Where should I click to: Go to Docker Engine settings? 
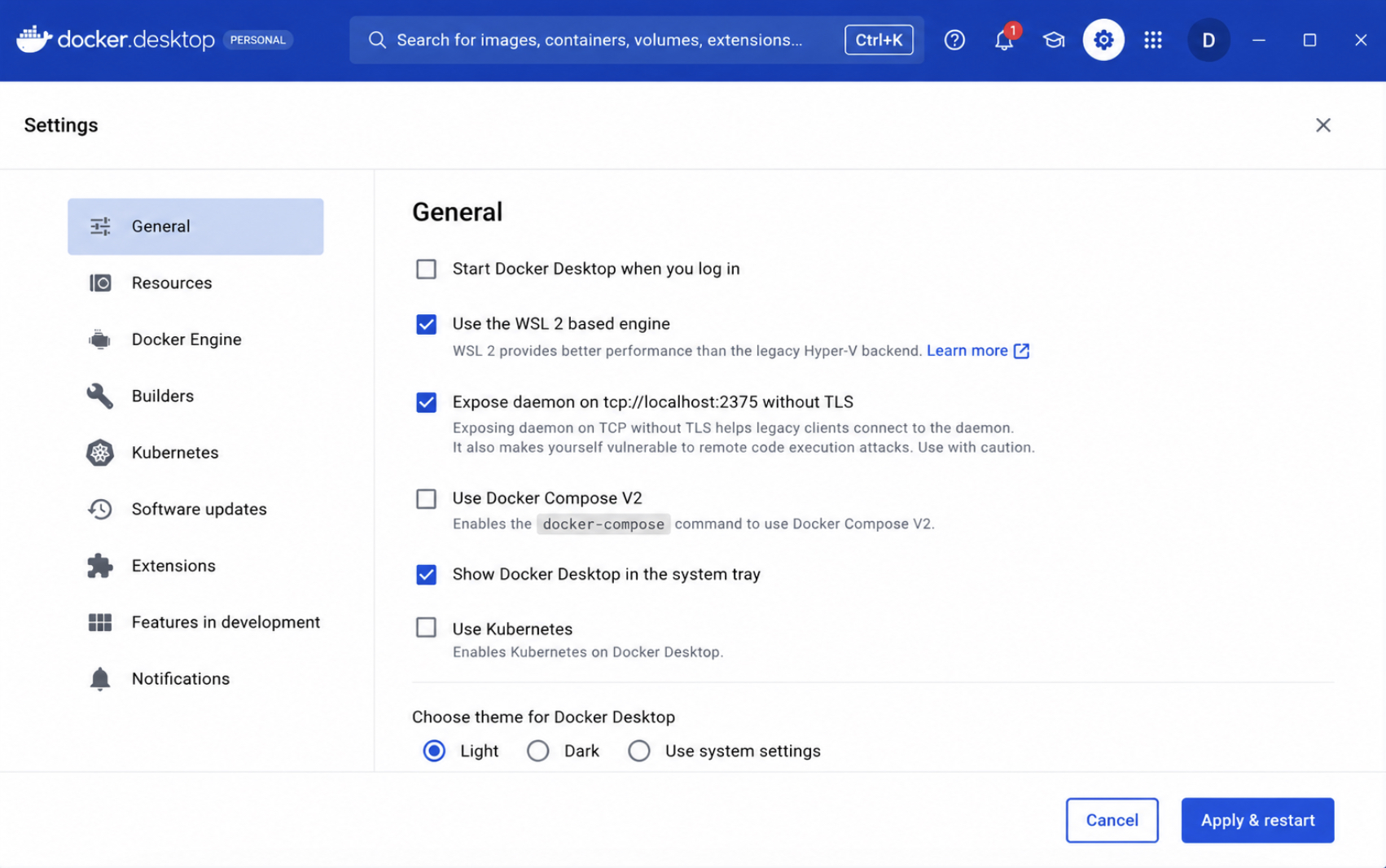[195, 340]
